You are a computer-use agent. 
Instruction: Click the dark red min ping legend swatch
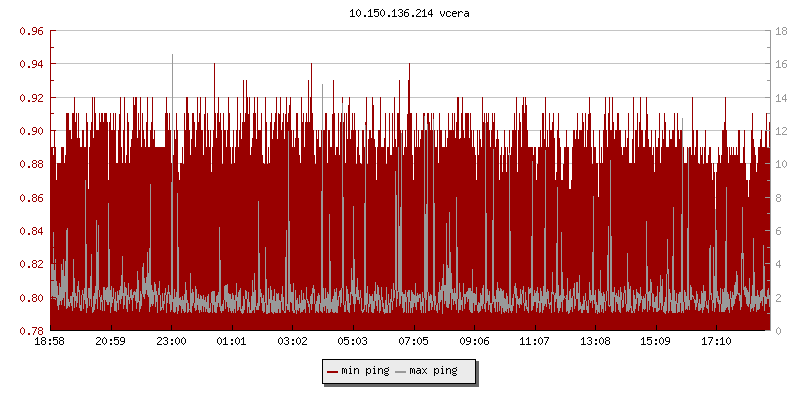[x=332, y=371]
